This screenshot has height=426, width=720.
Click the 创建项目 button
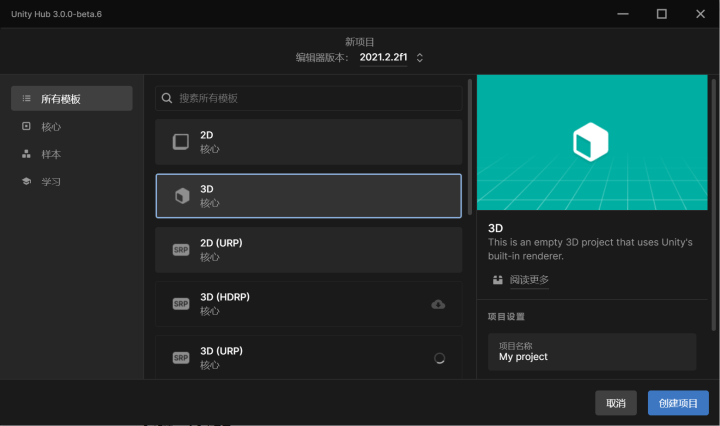coord(678,403)
